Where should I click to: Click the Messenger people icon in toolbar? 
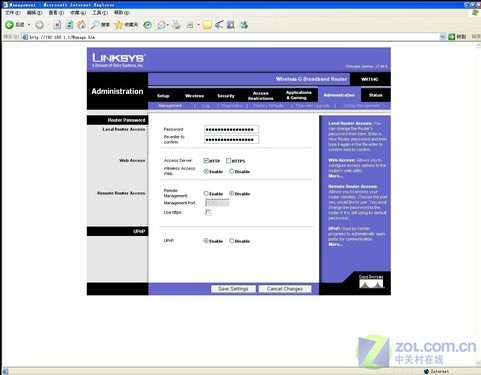[244, 25]
